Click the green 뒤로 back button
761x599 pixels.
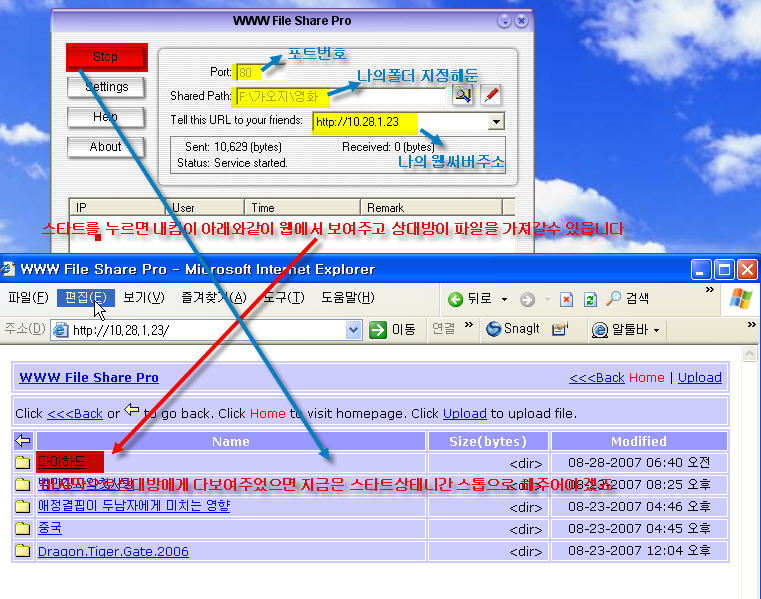[470, 299]
